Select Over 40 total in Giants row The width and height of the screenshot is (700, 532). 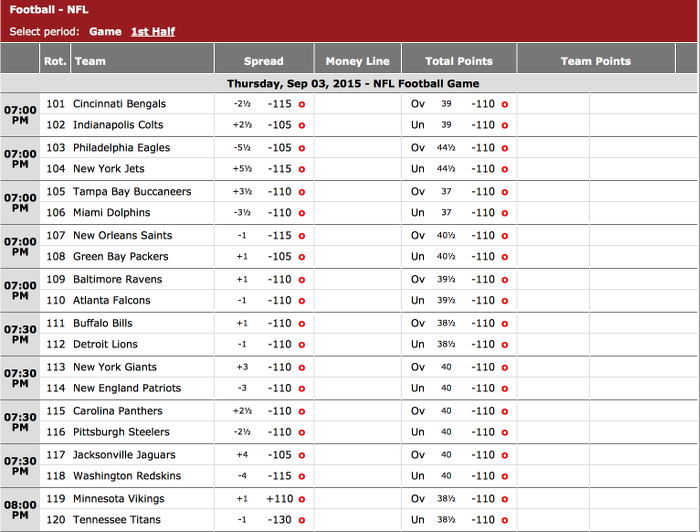click(504, 368)
